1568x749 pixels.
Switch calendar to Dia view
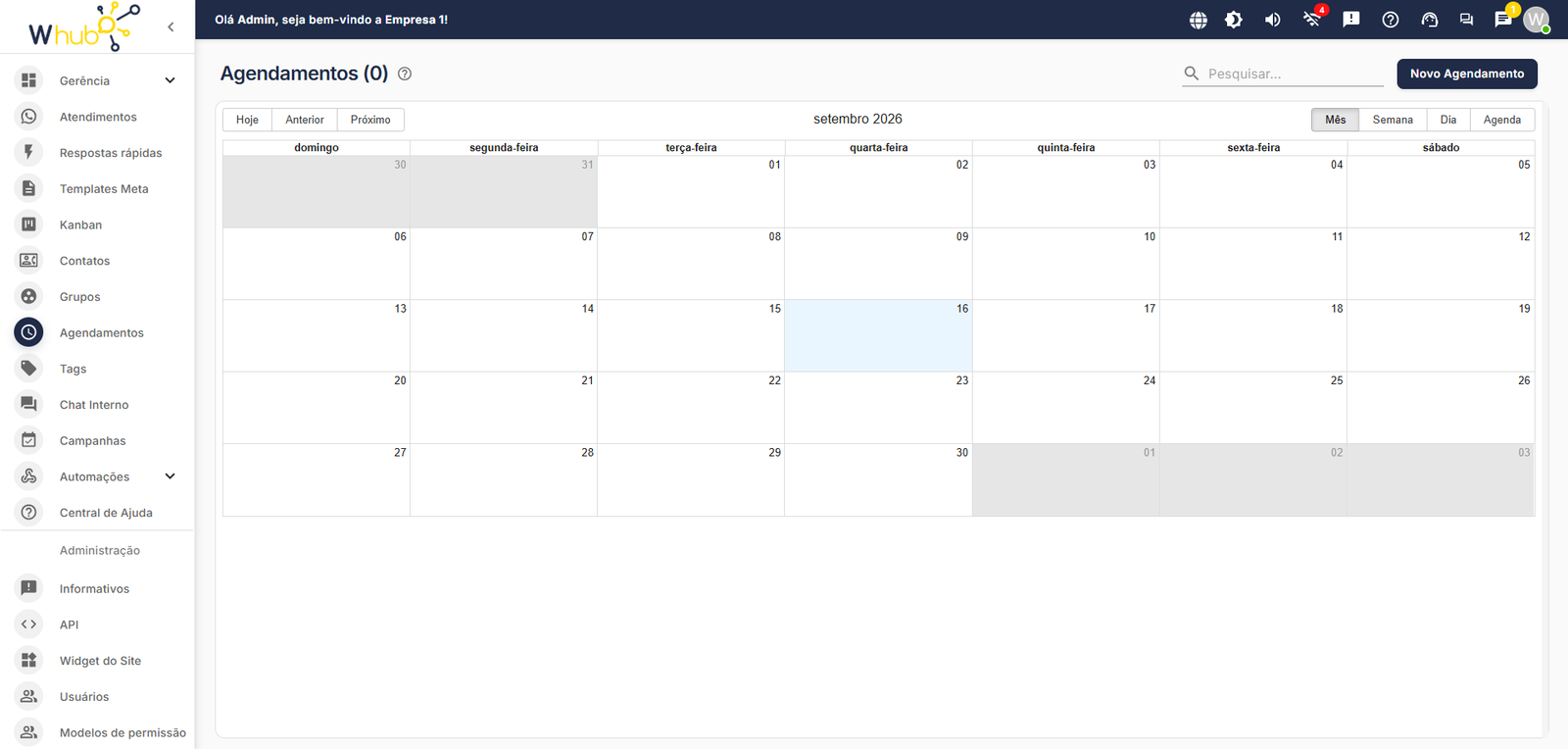tap(1448, 120)
